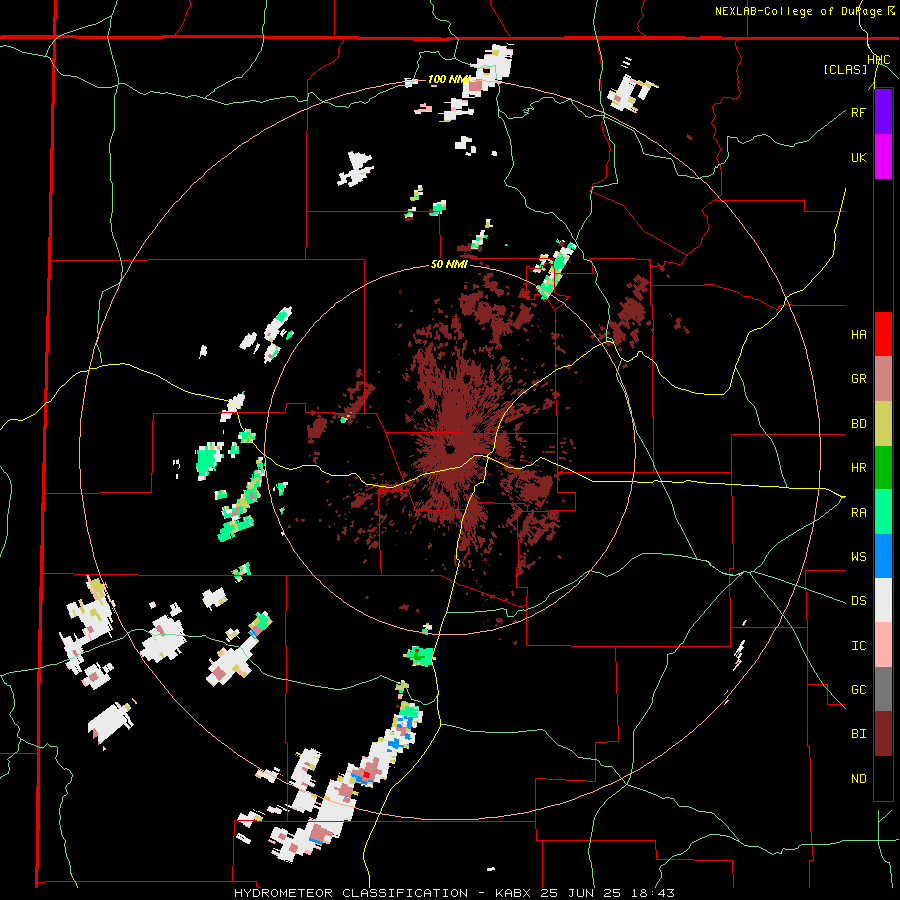Click the "NEXLAB-College of DuPage" credit text
The height and width of the screenshot is (900, 900).
point(797,11)
